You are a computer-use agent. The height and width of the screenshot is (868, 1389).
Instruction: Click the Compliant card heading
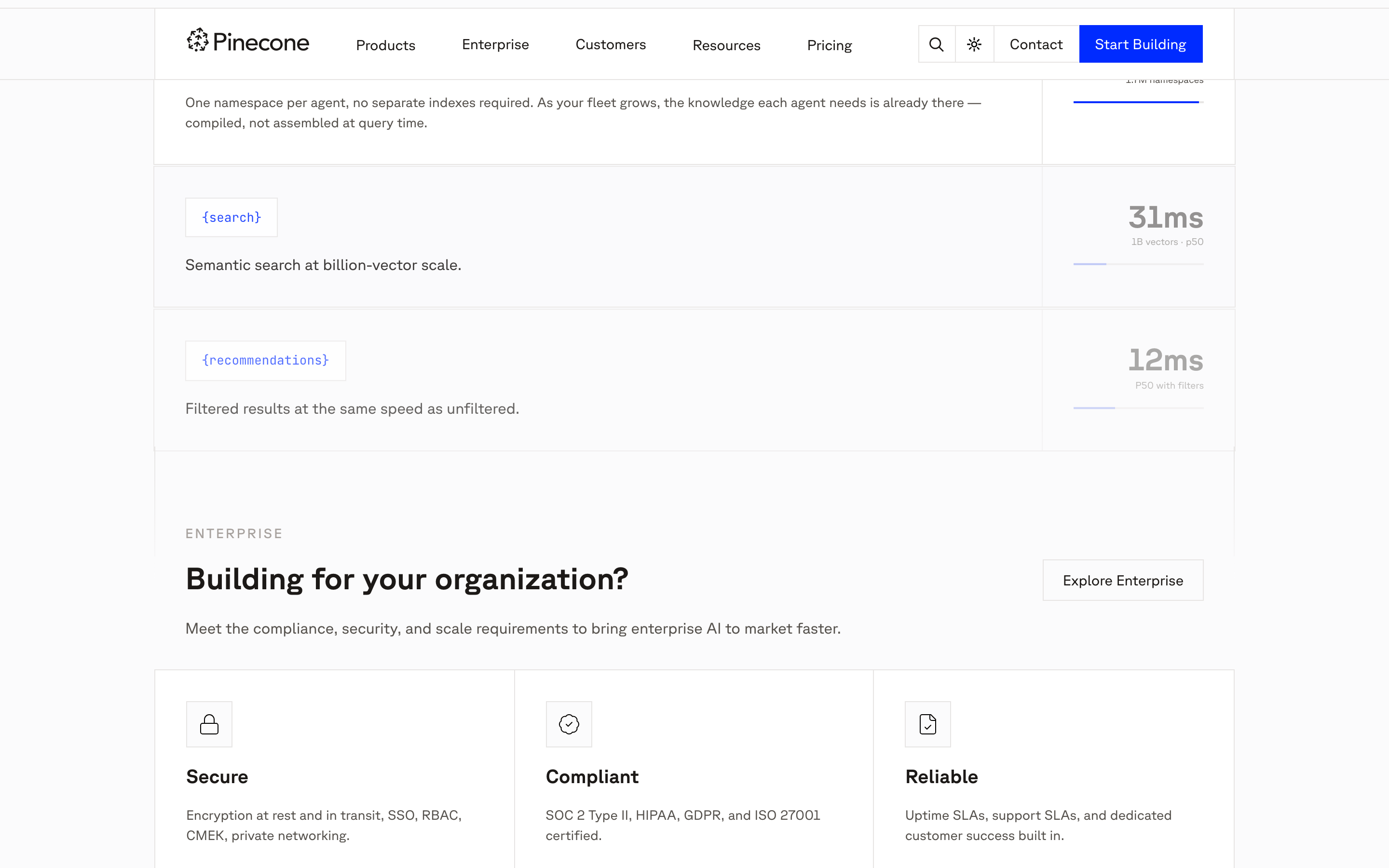592,777
